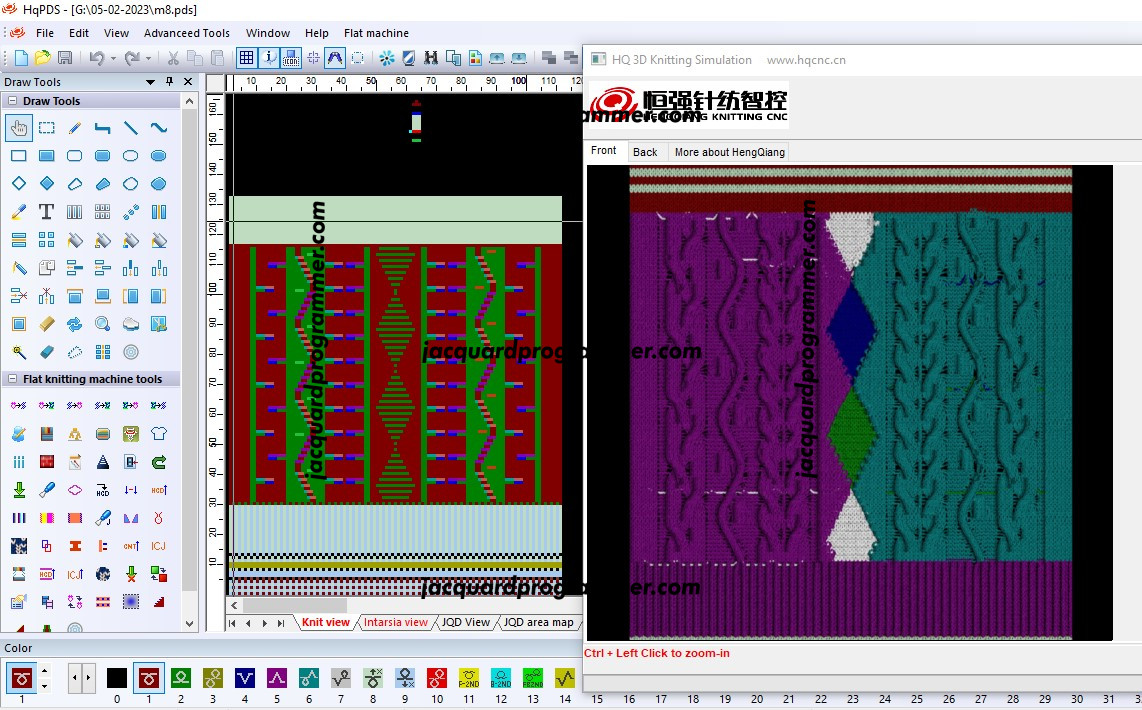Select the eraser tool in Draw Tools
The image size is (1142, 710).
click(x=47, y=352)
